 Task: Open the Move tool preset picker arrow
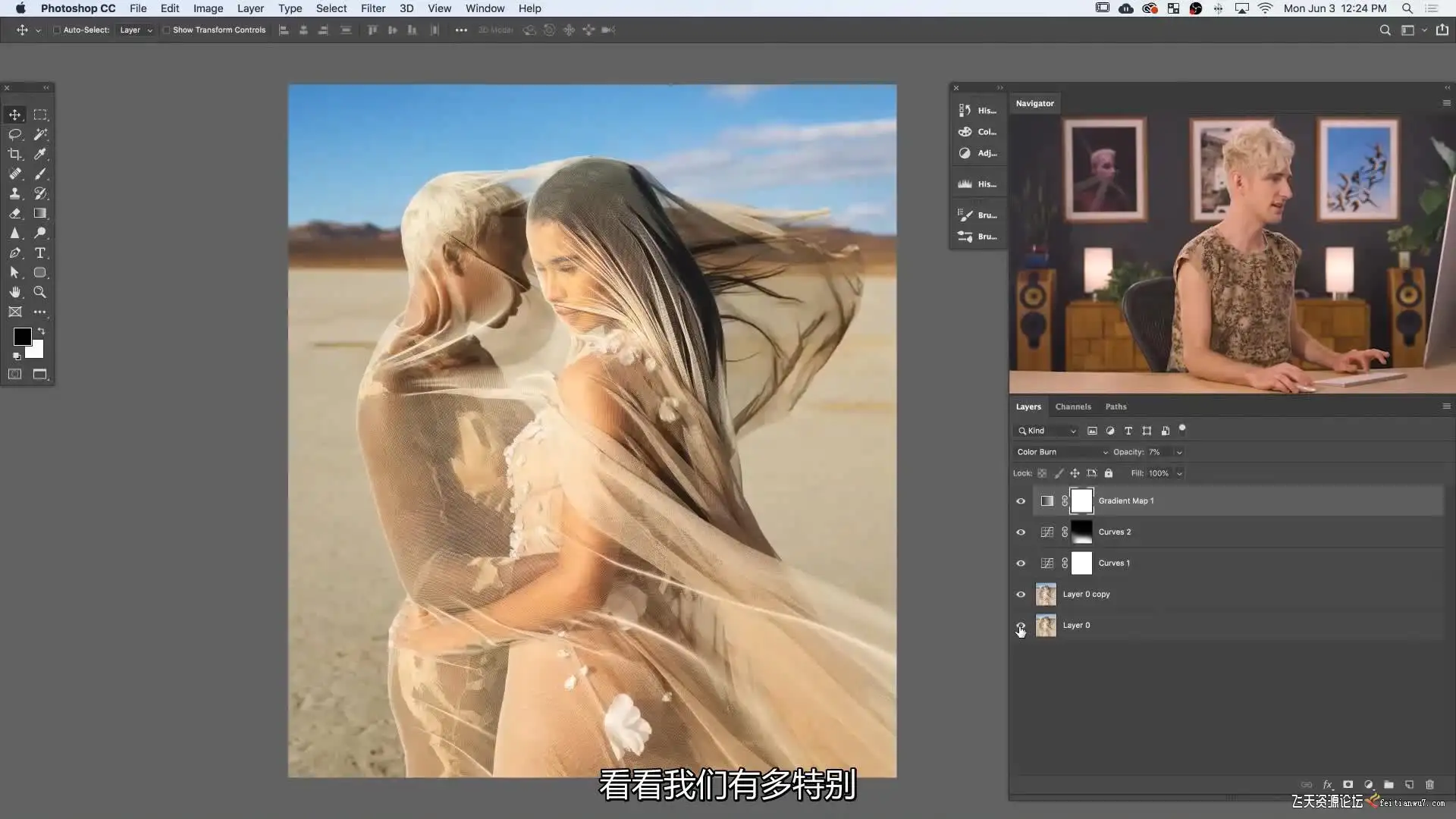click(x=38, y=30)
